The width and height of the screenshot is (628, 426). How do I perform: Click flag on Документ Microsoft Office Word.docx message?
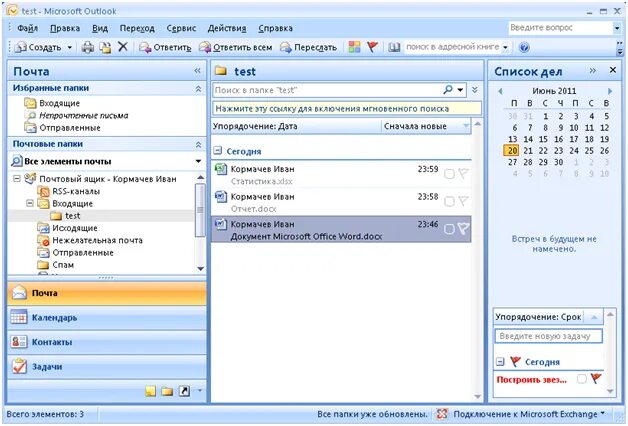[x=463, y=229]
